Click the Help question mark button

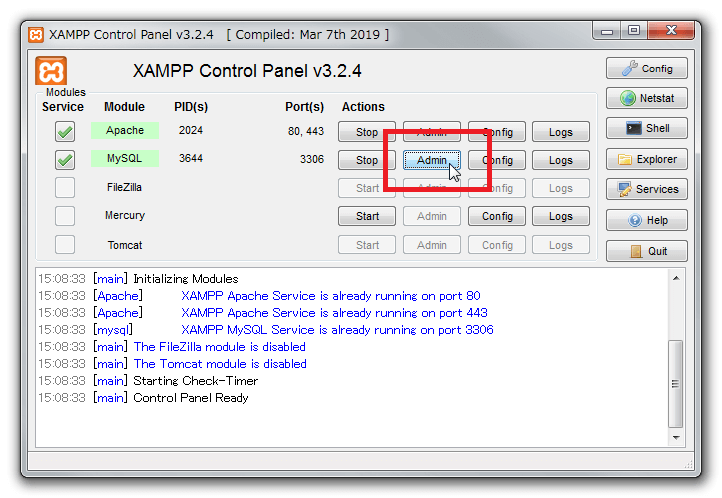click(x=646, y=220)
